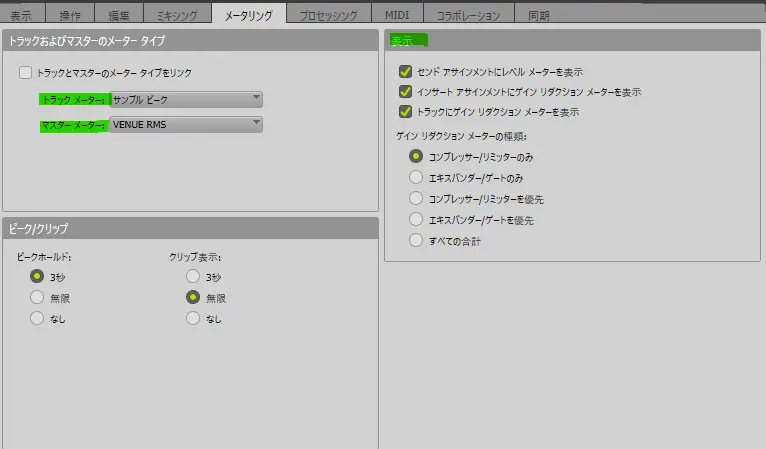Uncheck センドアサインメントにレベルメーターを表示
The image size is (766, 449).
405,72
